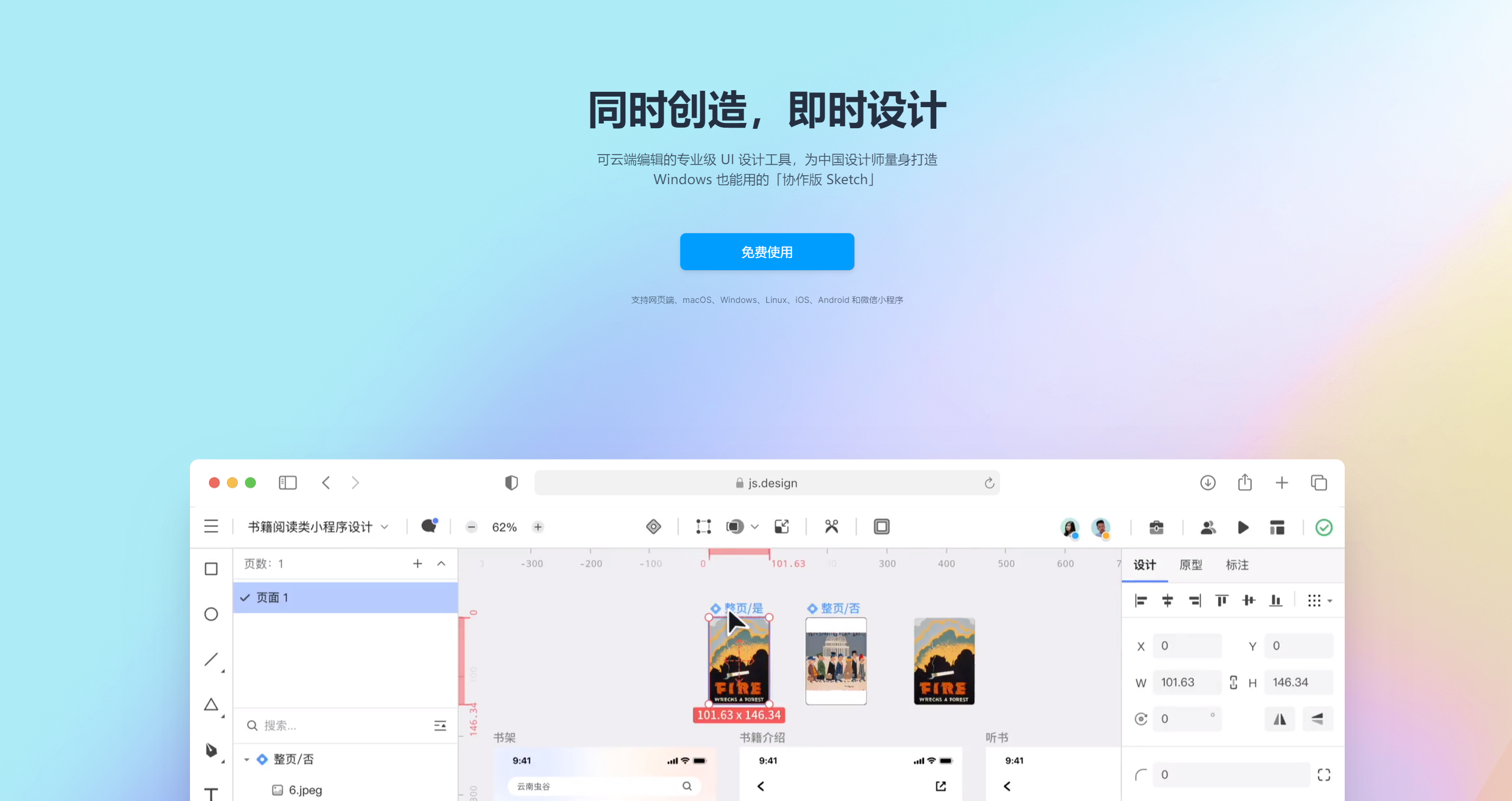Activate the slice/frame selection tool
This screenshot has width=1512, height=801.
point(702,527)
